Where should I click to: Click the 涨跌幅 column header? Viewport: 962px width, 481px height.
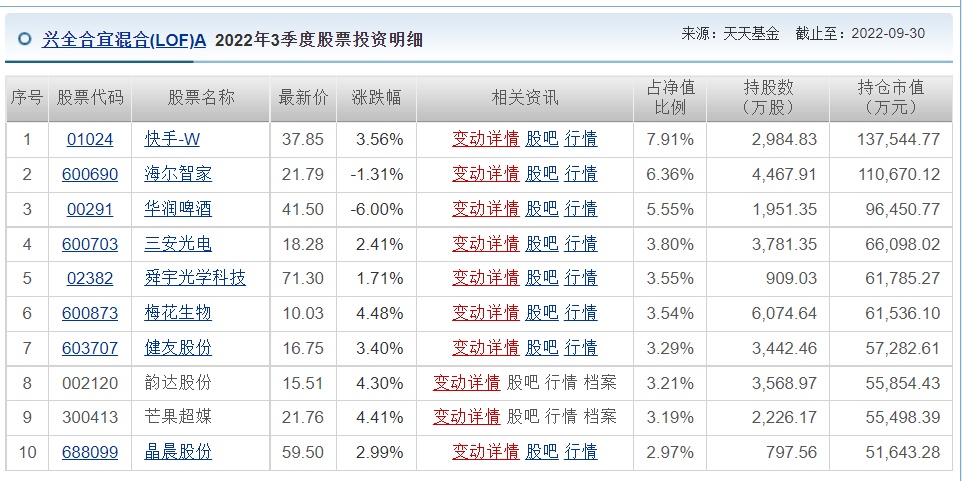pyautogui.click(x=376, y=97)
